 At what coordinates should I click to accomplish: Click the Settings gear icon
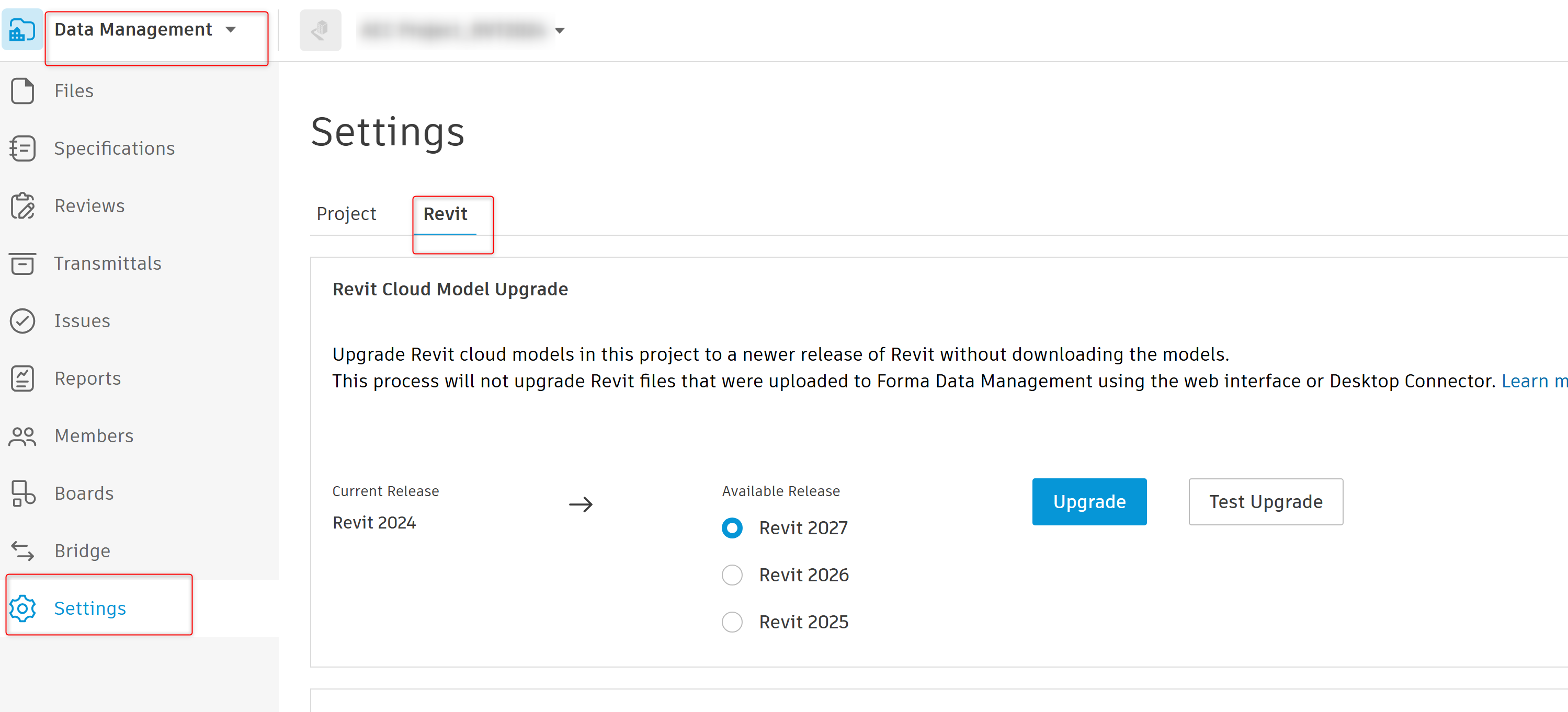point(22,608)
